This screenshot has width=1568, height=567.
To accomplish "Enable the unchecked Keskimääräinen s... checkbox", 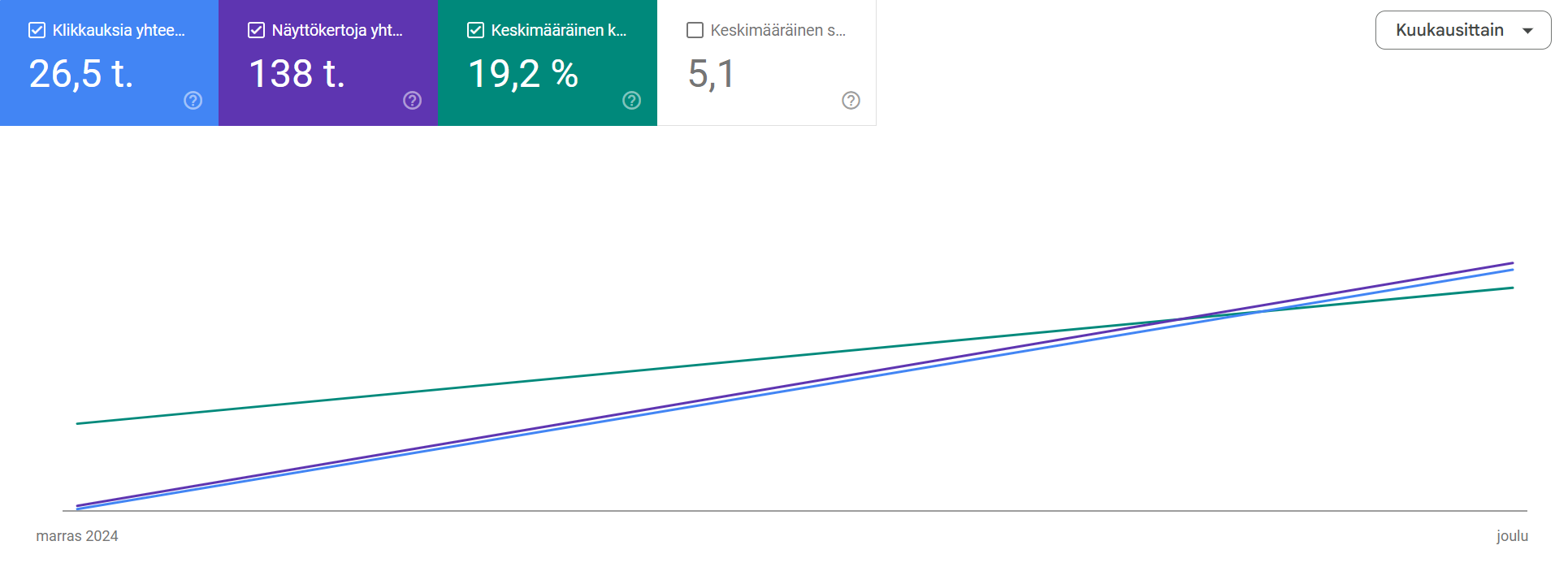I will point(695,30).
